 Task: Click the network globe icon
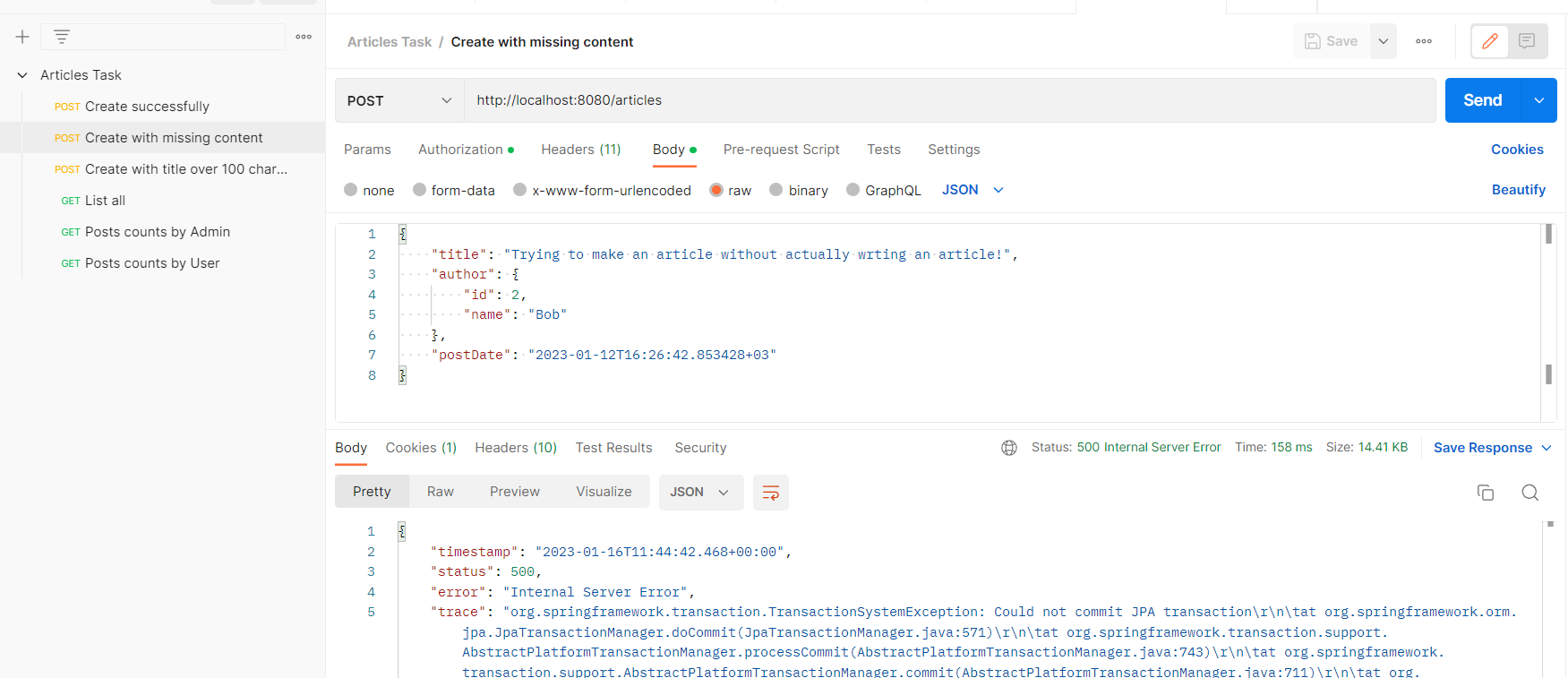[x=1009, y=448]
